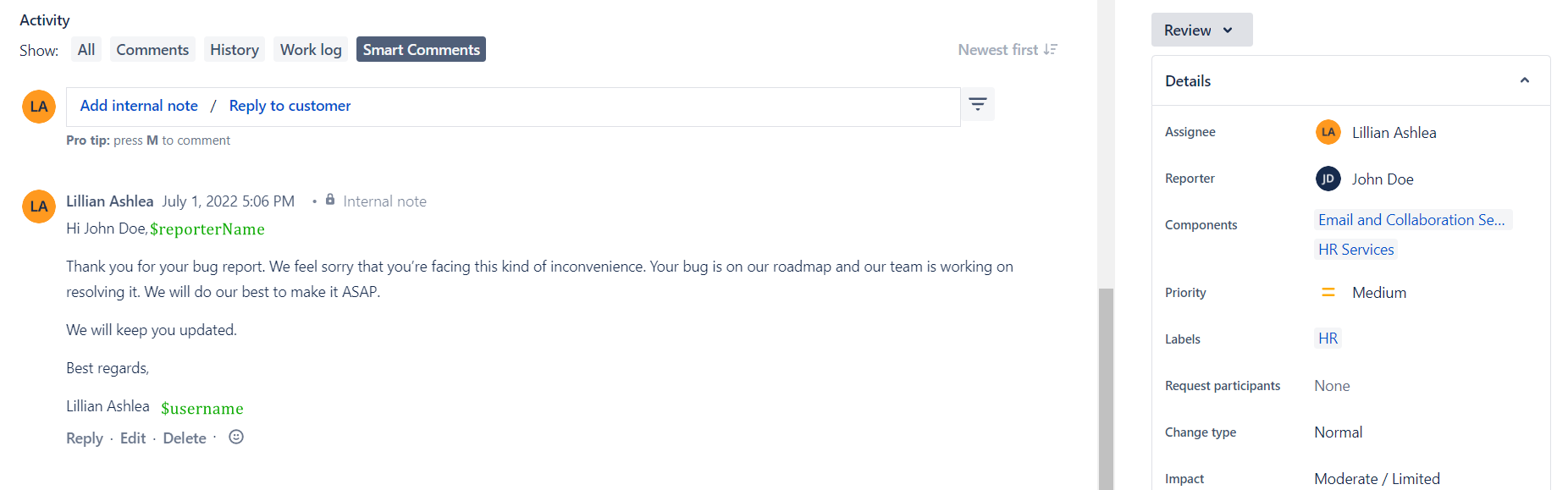Viewport: 1568px width, 490px height.
Task: Click Add internal note
Action: pos(139,106)
